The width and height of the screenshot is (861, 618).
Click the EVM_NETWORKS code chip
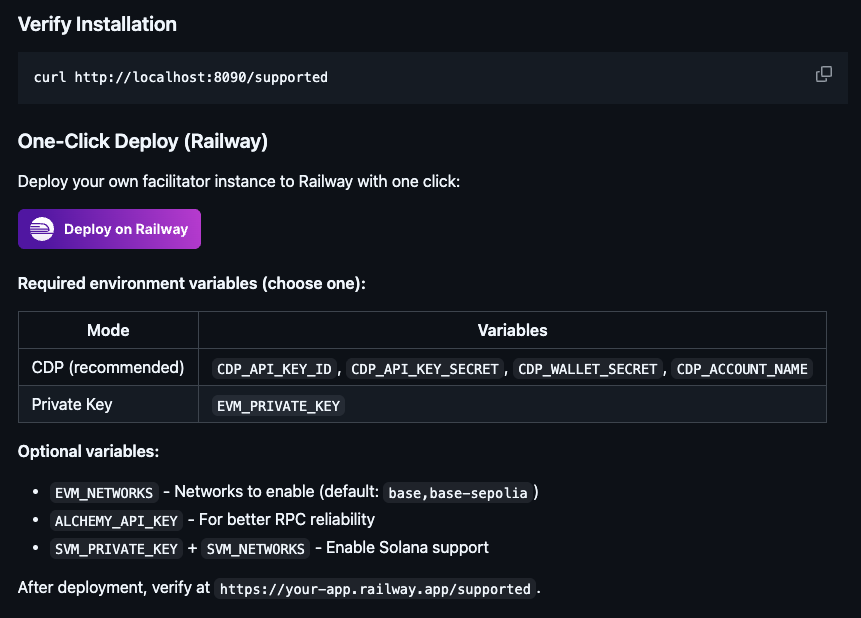[103, 492]
